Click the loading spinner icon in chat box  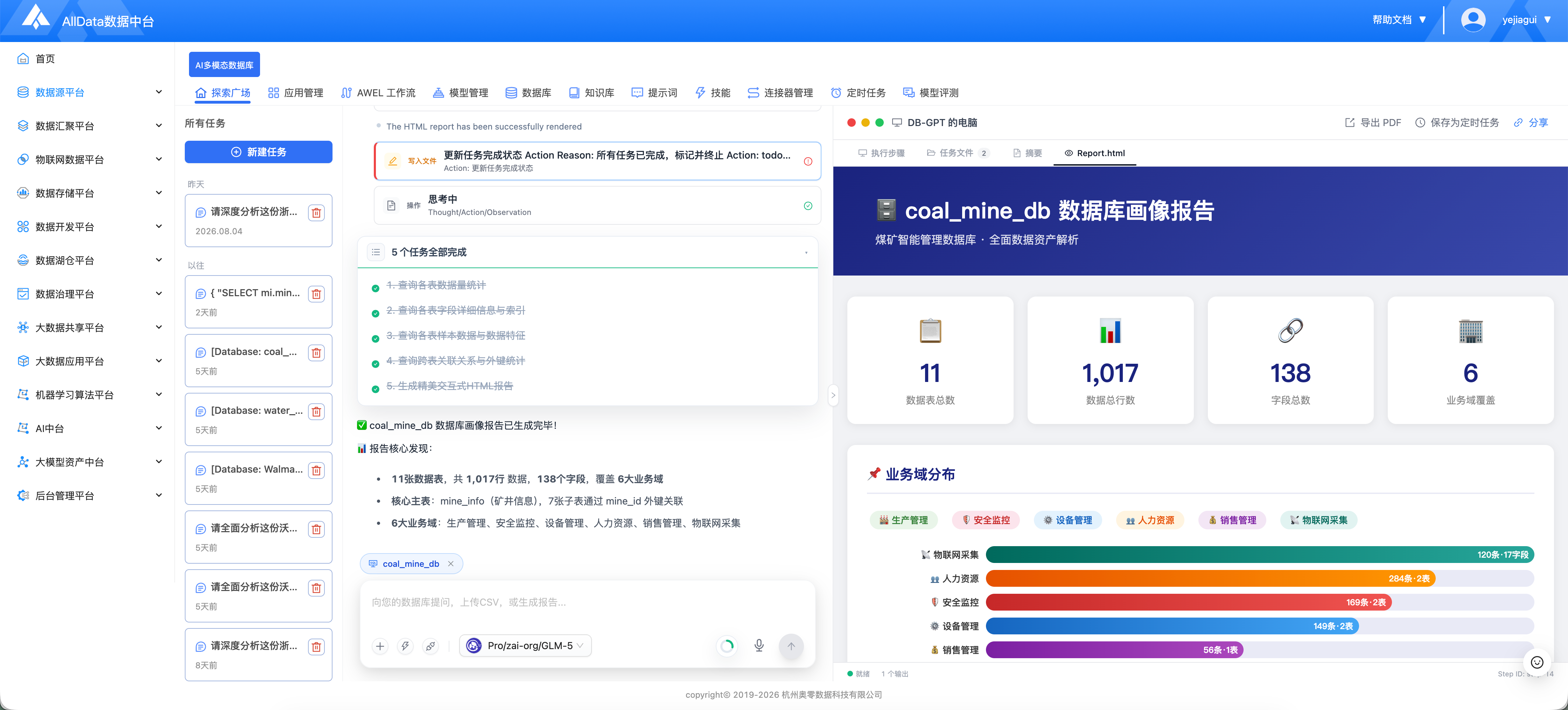pyautogui.click(x=726, y=646)
